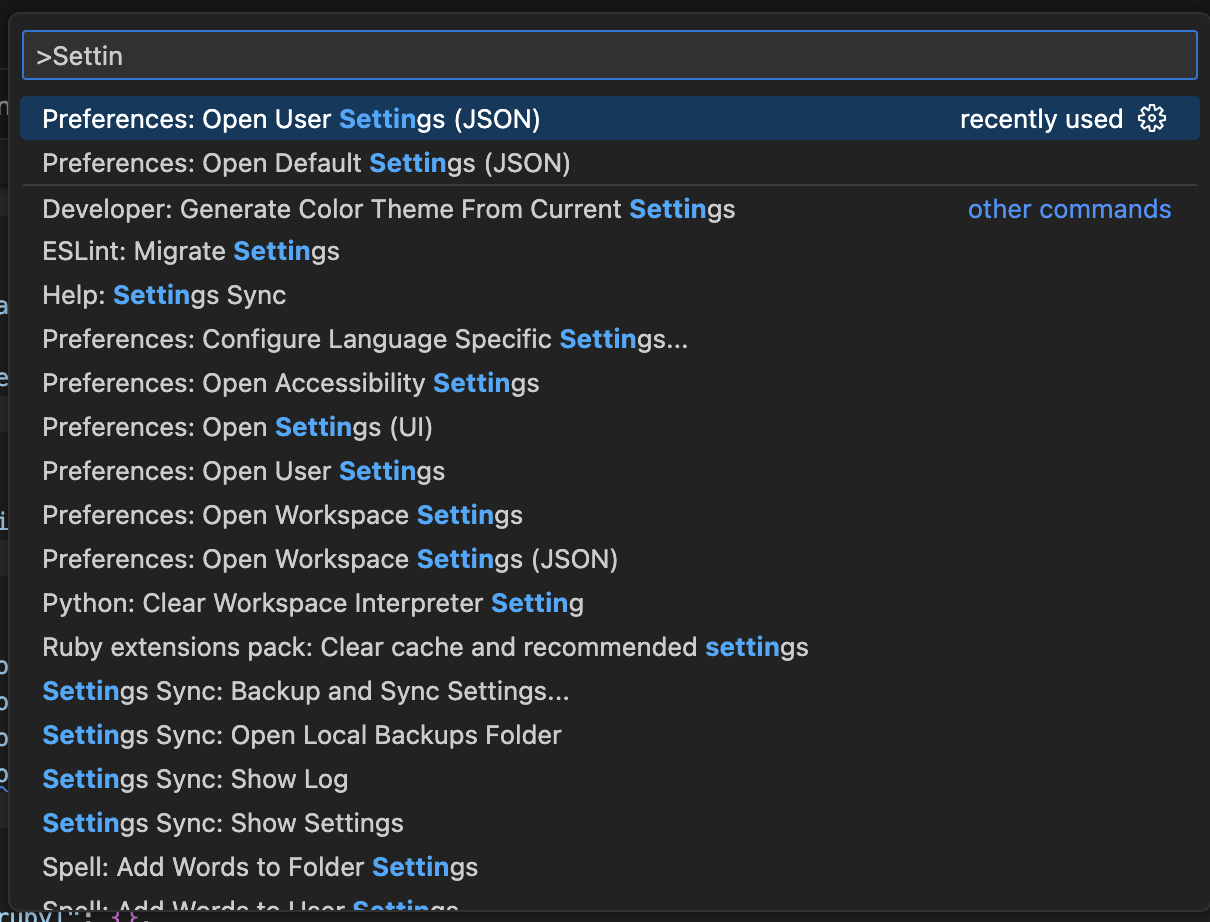Image resolution: width=1210 pixels, height=922 pixels.
Task: Choose Open Workspace Settings (JSON)
Action: (330, 559)
